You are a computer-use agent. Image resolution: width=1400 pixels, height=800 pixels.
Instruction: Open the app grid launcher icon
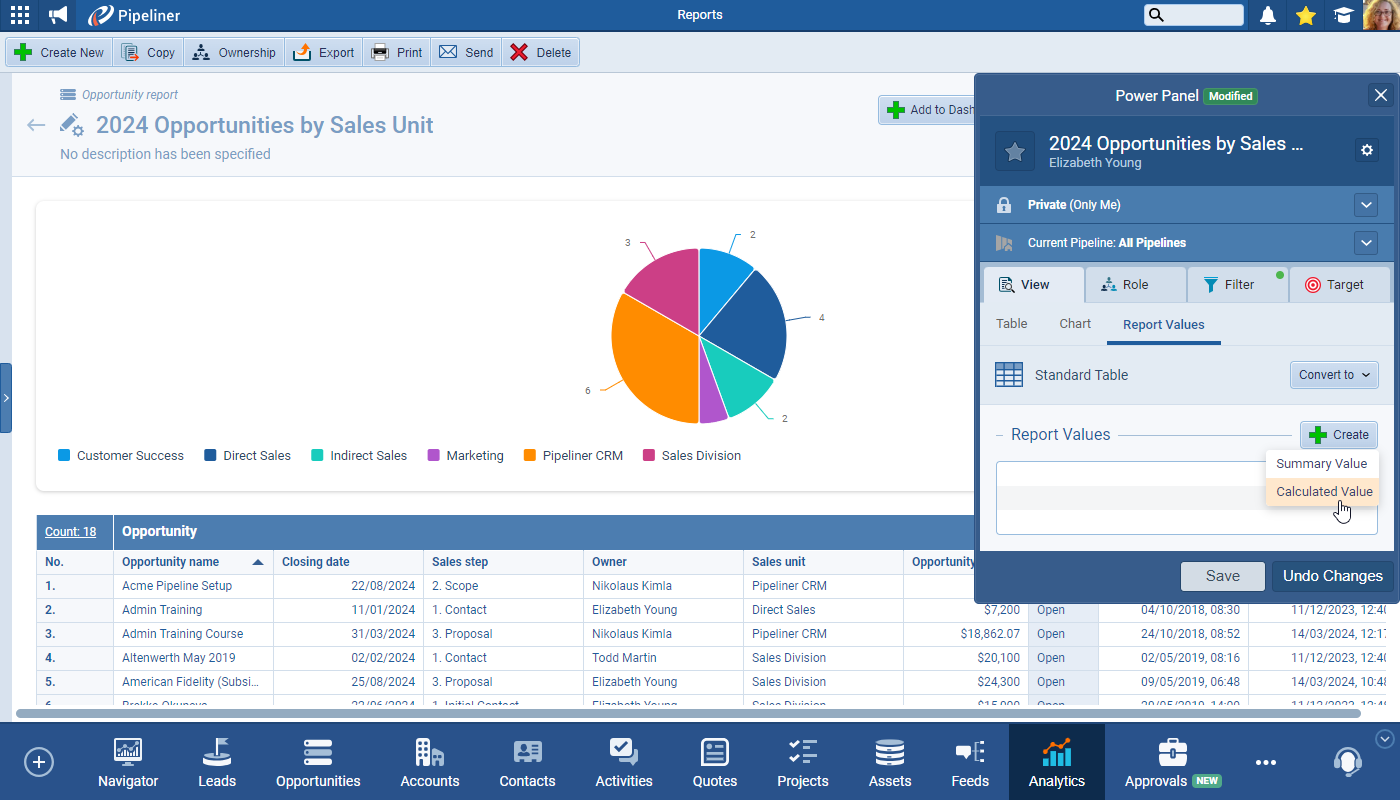coord(19,15)
